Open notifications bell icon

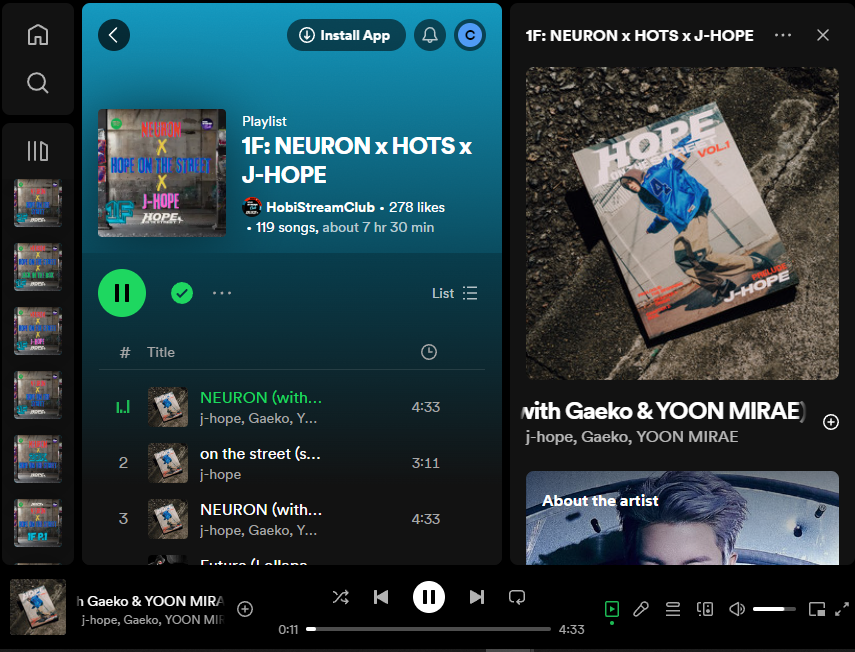click(x=430, y=35)
